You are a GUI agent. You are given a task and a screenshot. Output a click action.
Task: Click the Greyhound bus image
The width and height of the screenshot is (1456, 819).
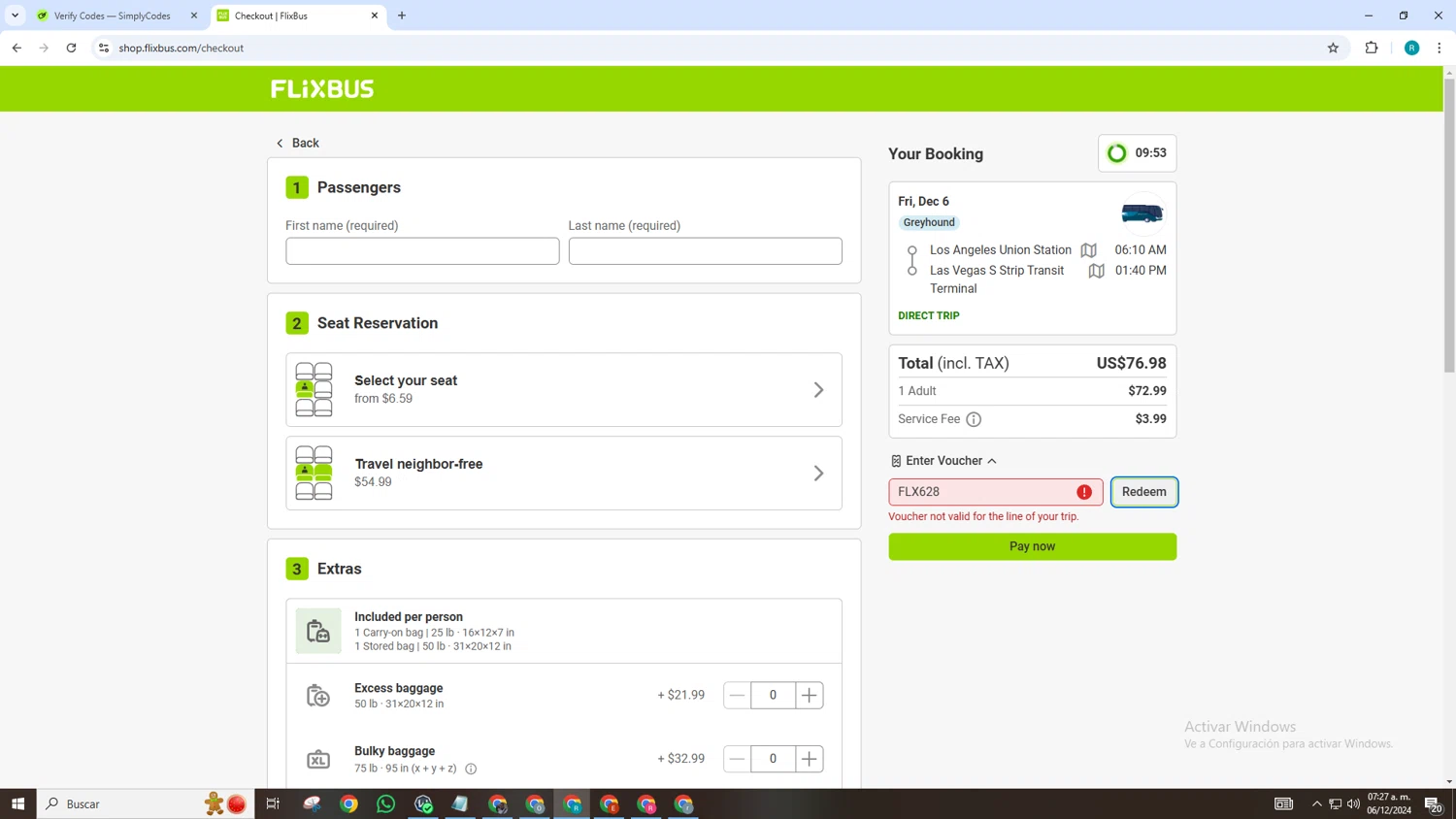click(1142, 213)
